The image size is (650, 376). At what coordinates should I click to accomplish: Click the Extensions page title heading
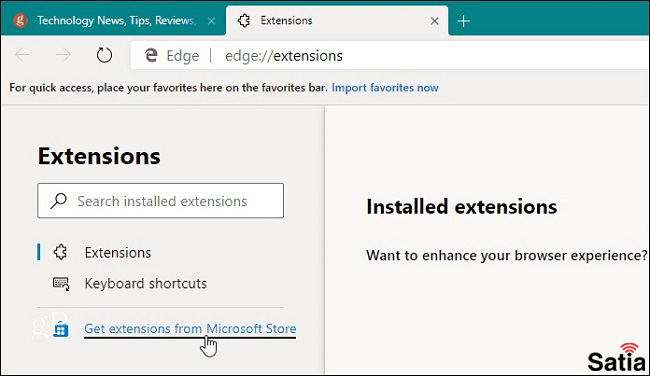(x=99, y=156)
